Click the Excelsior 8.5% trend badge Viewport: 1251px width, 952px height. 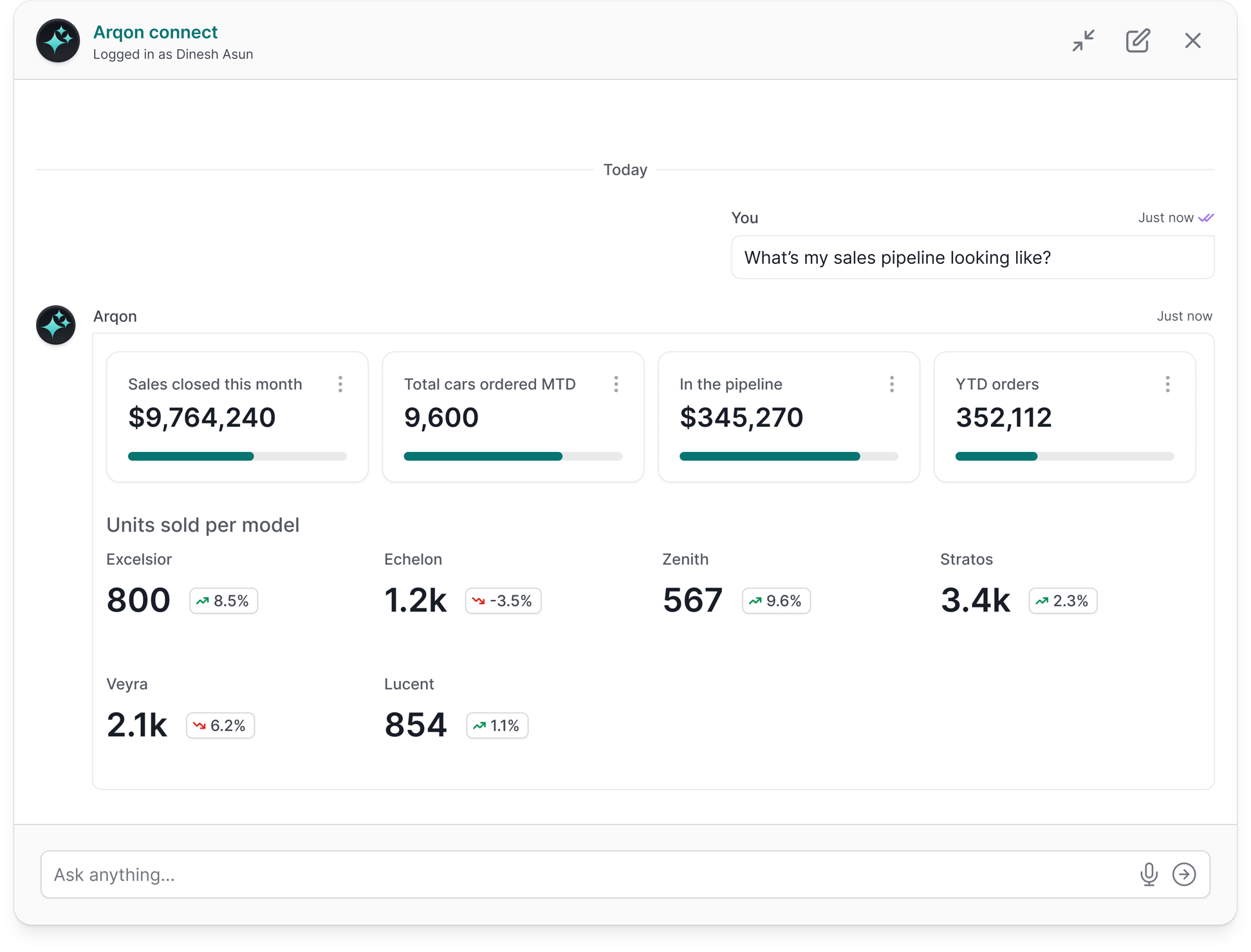click(x=223, y=601)
